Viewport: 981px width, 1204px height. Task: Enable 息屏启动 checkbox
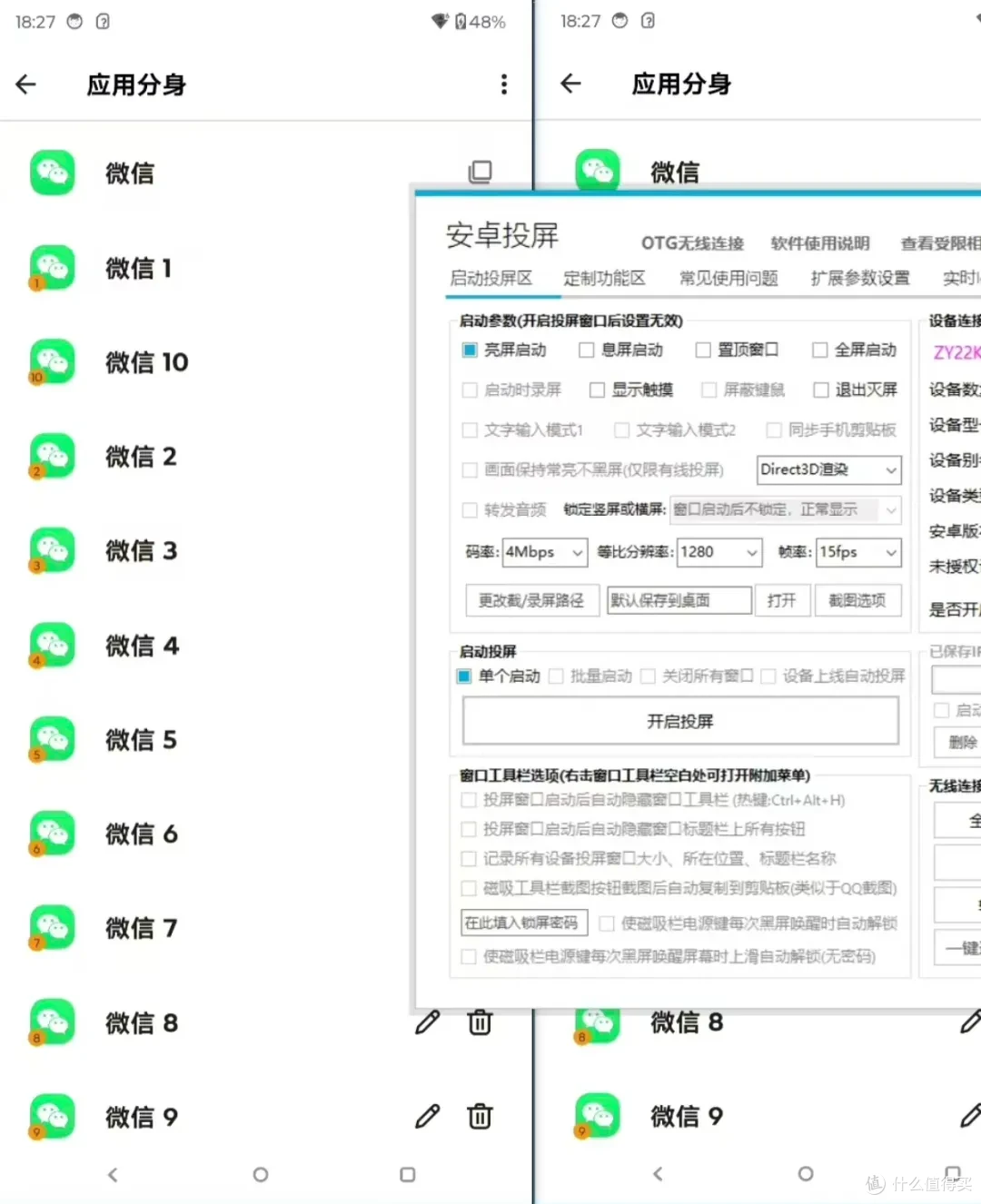pyautogui.click(x=587, y=350)
